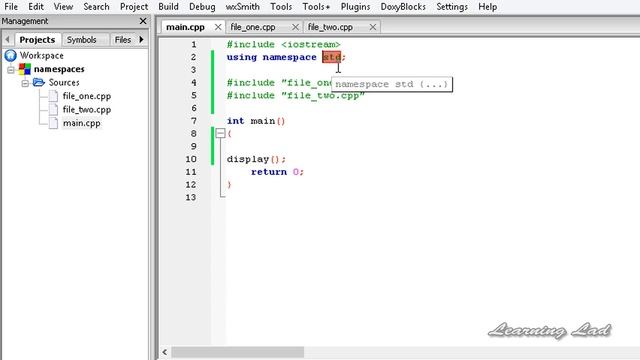Click the Workspace globe icon
Screen dimensions: 640x360
11,55
